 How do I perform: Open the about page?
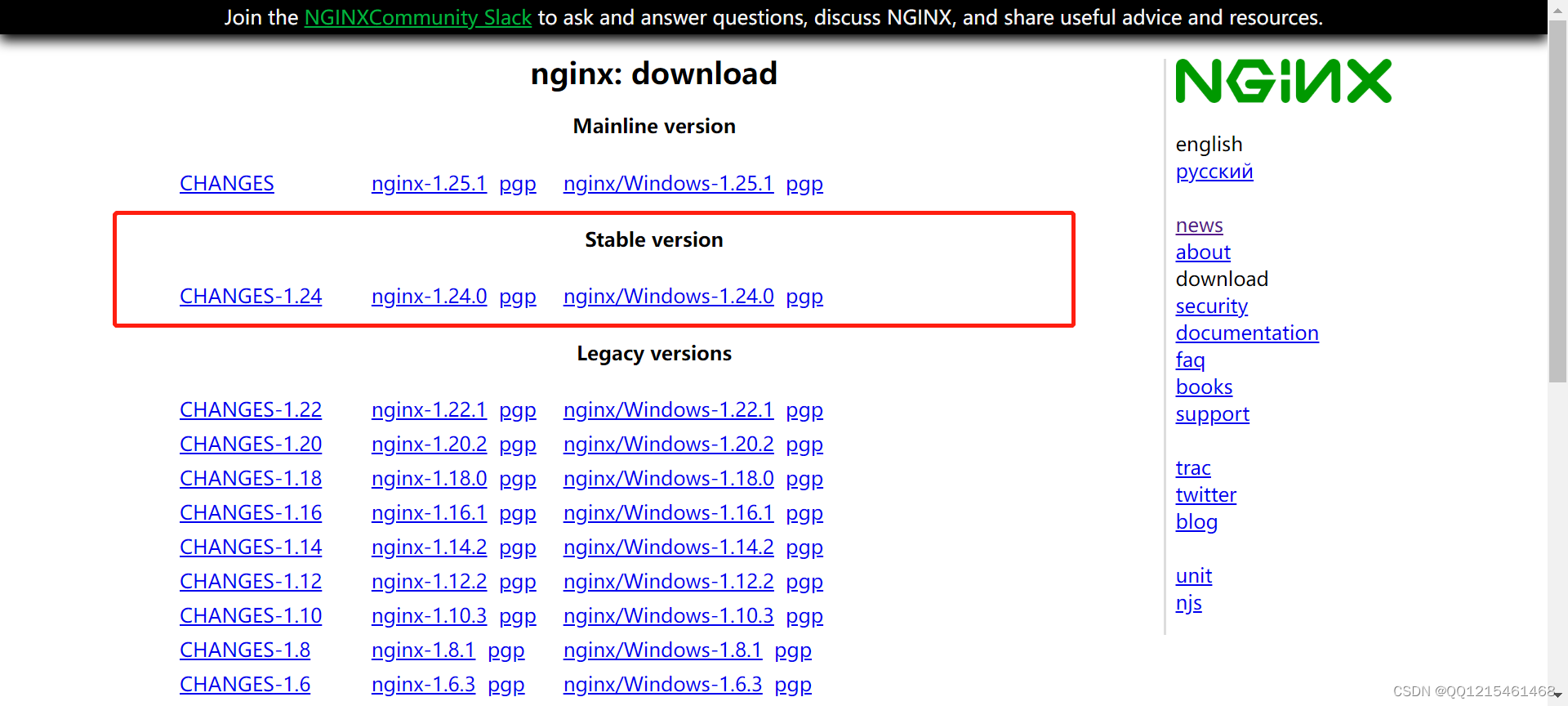pyautogui.click(x=1203, y=252)
